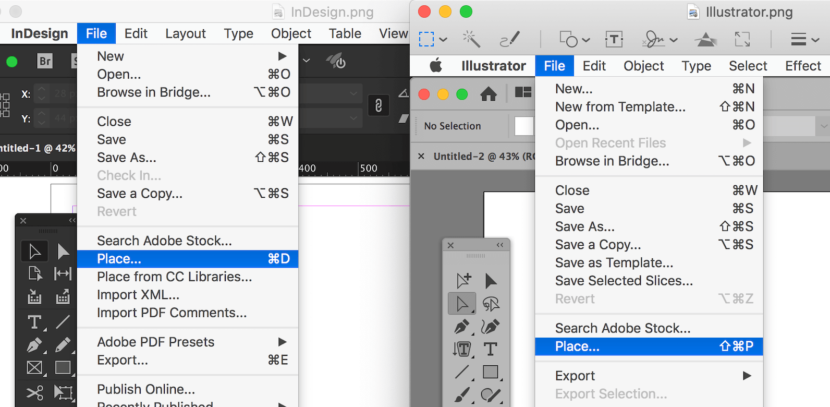830x407 pixels.
Task: Select the InDesign Direct Selection tool (solid arrow)
Action: coord(63,251)
